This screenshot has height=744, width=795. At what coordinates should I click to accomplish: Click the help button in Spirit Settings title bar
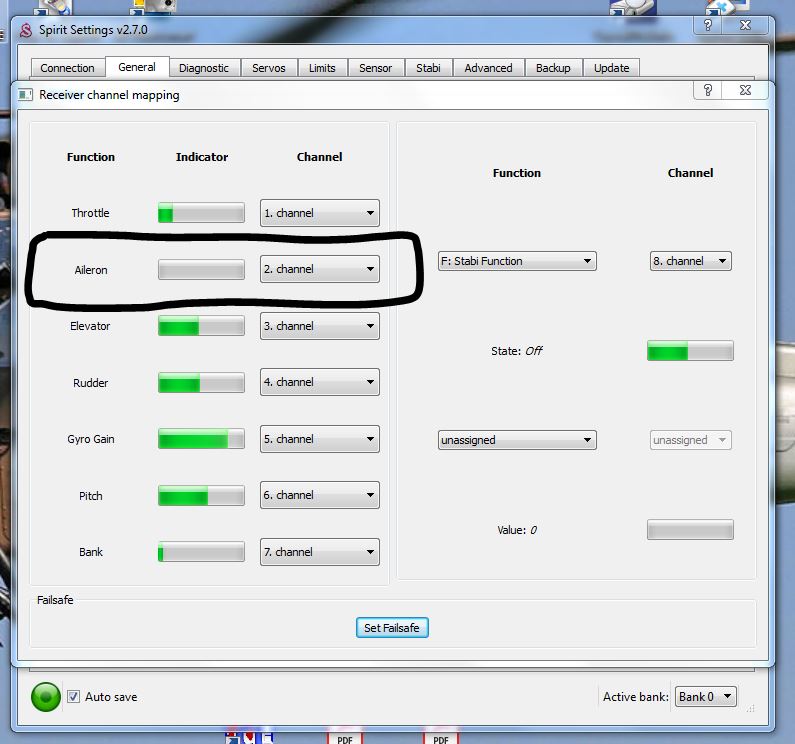708,27
